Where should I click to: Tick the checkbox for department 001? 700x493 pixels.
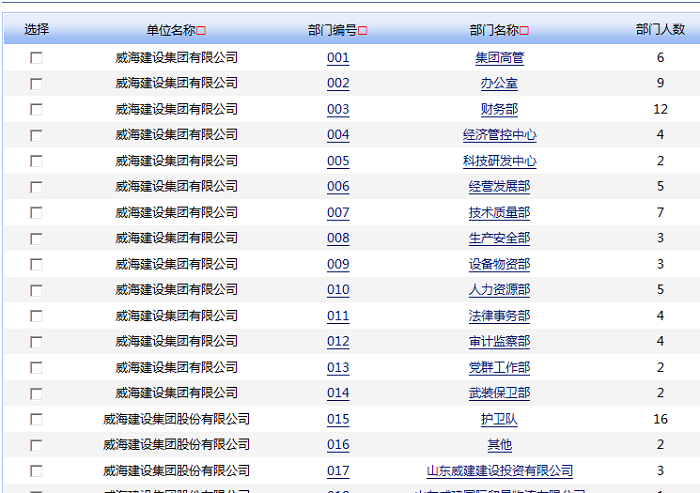click(36, 58)
